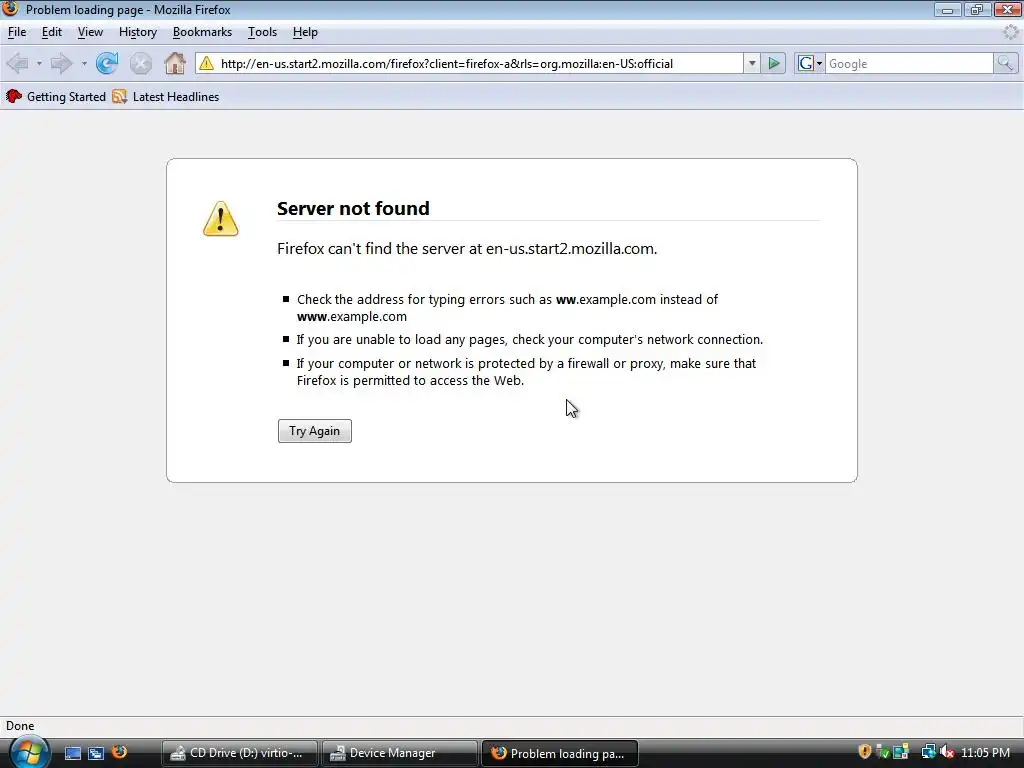Open the forward history dropdown arrow

click(x=84, y=63)
